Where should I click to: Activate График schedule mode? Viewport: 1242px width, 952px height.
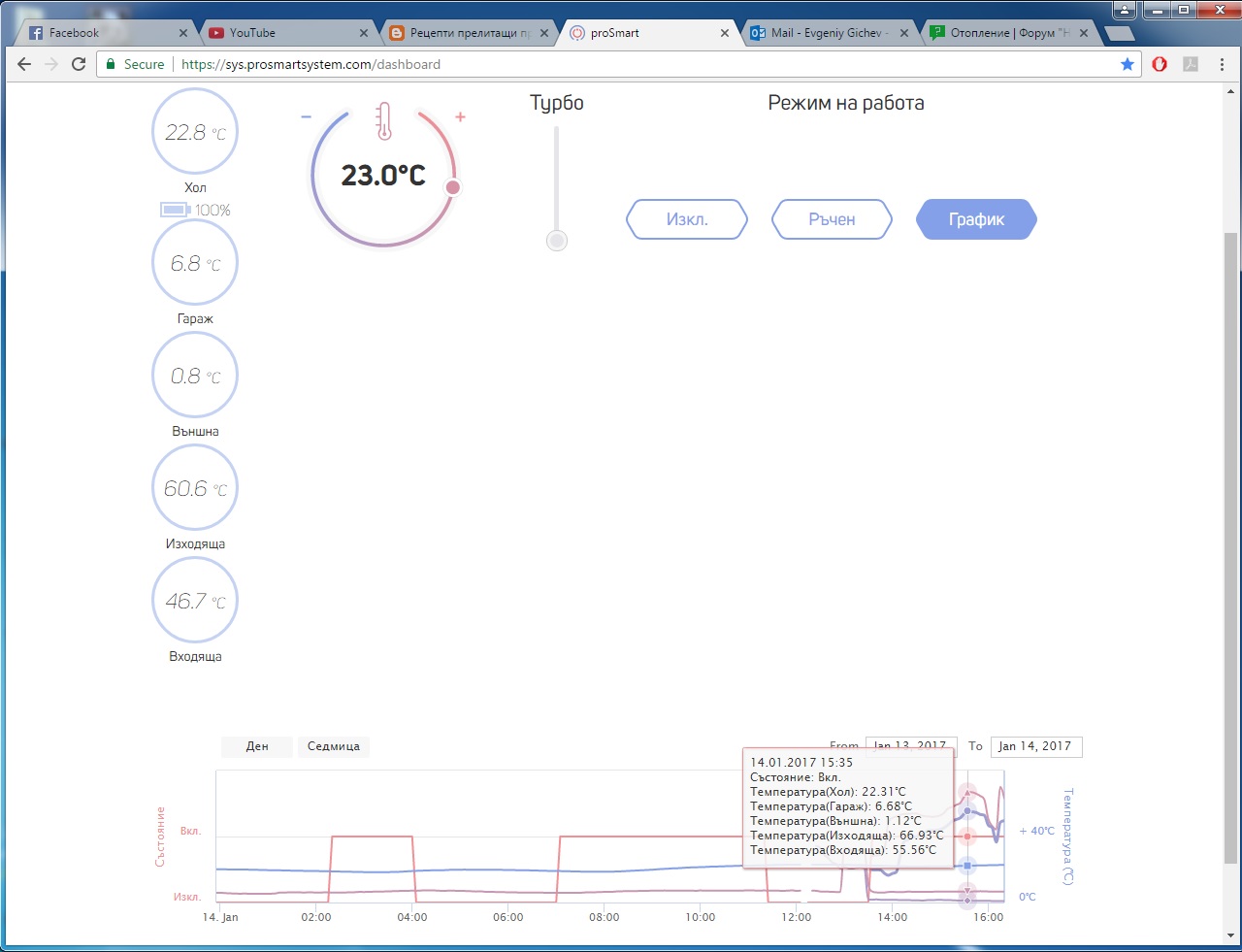(x=976, y=219)
